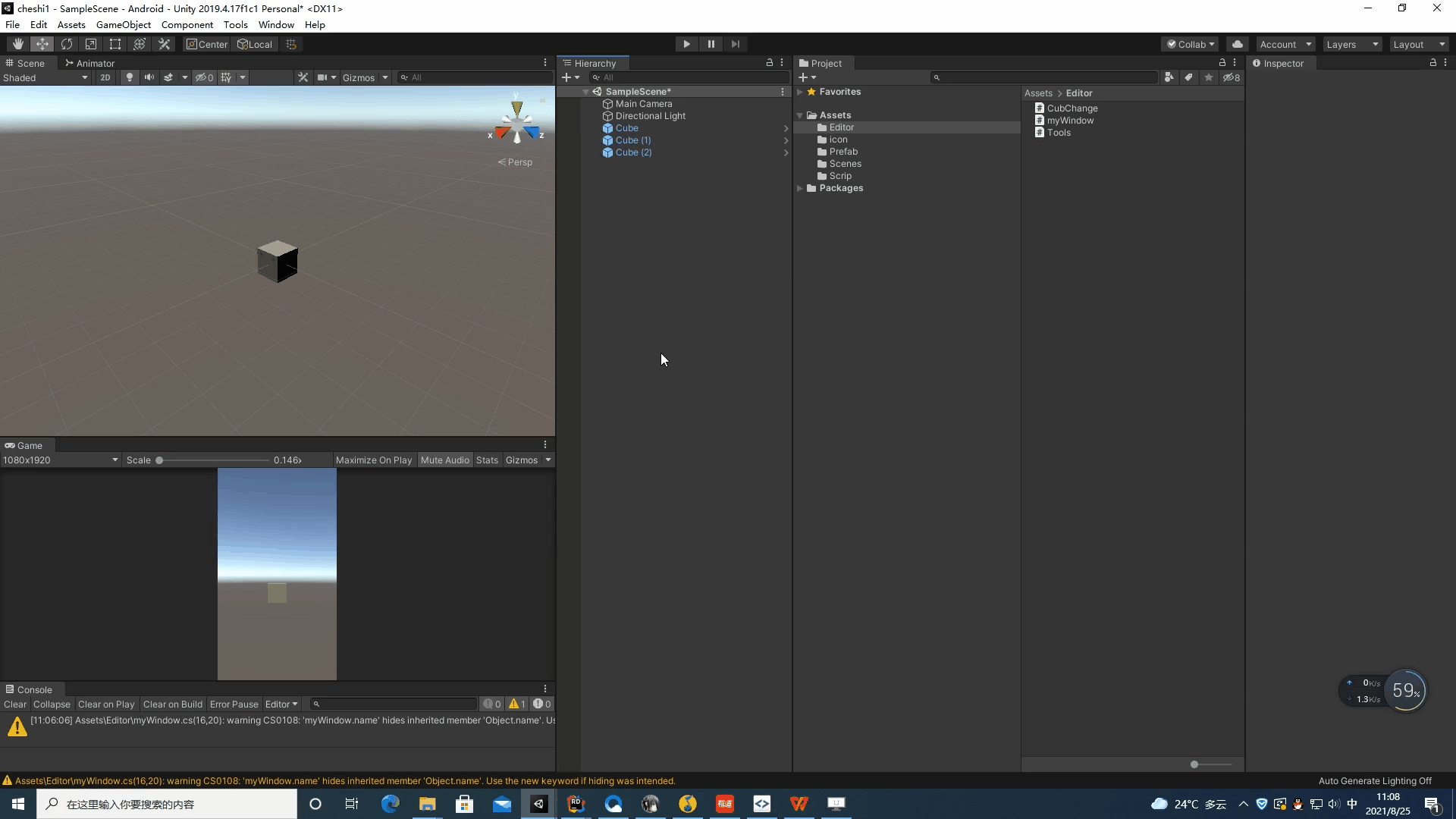The height and width of the screenshot is (819, 1456).
Task: Toggle grid snapping icon in toolbar
Action: [291, 44]
